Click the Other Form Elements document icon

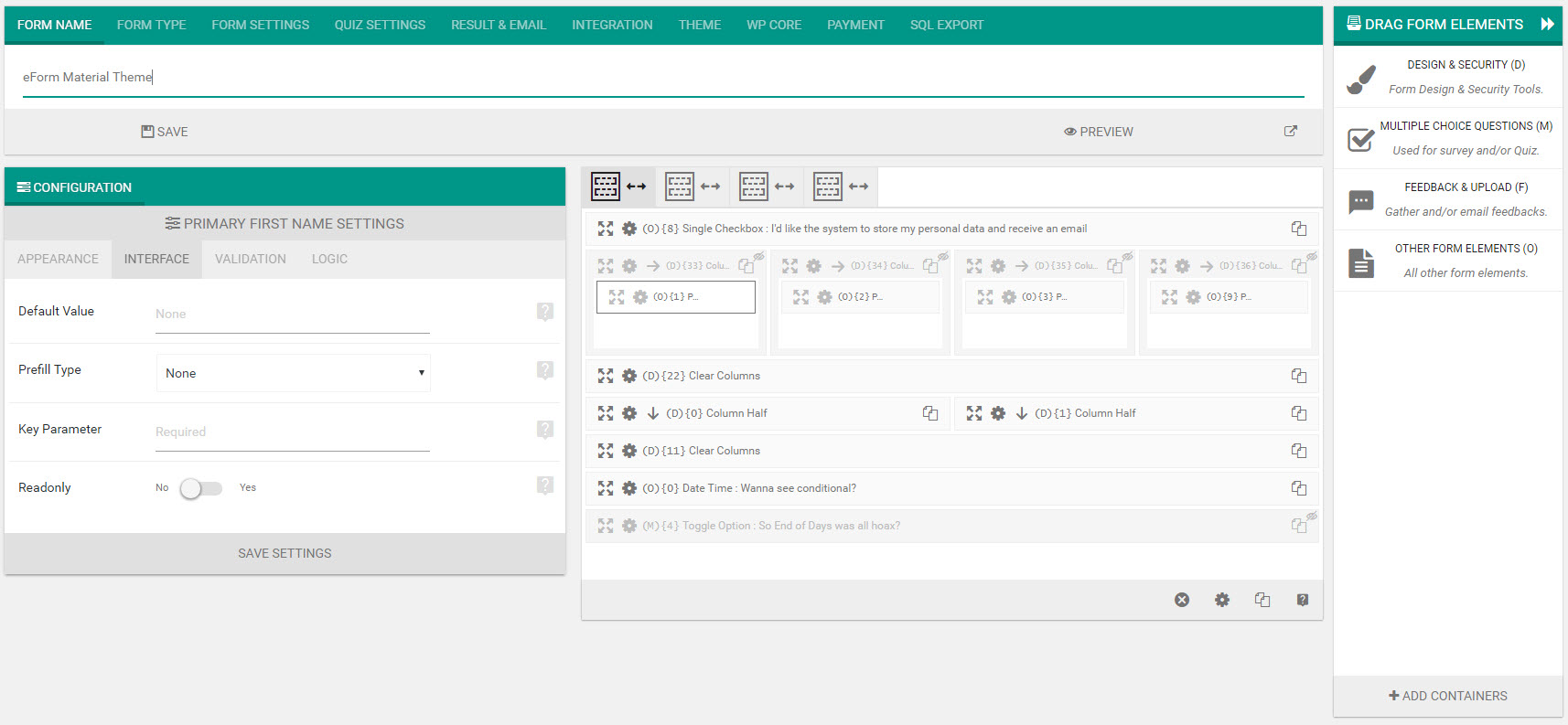(x=1360, y=262)
